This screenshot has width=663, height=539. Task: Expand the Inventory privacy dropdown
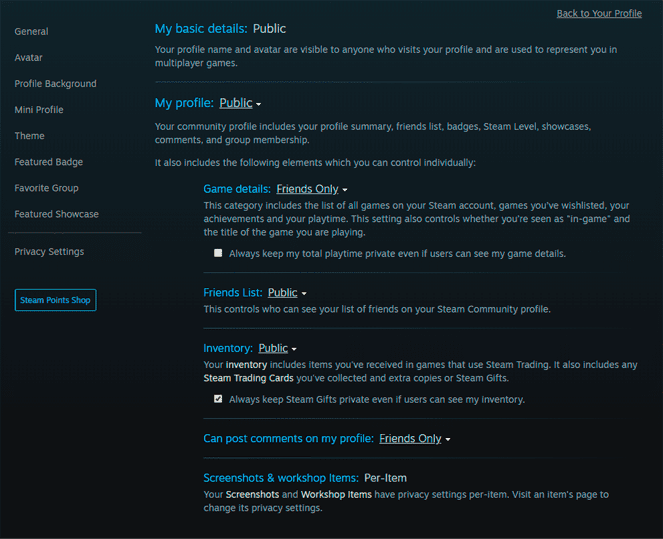tap(278, 349)
